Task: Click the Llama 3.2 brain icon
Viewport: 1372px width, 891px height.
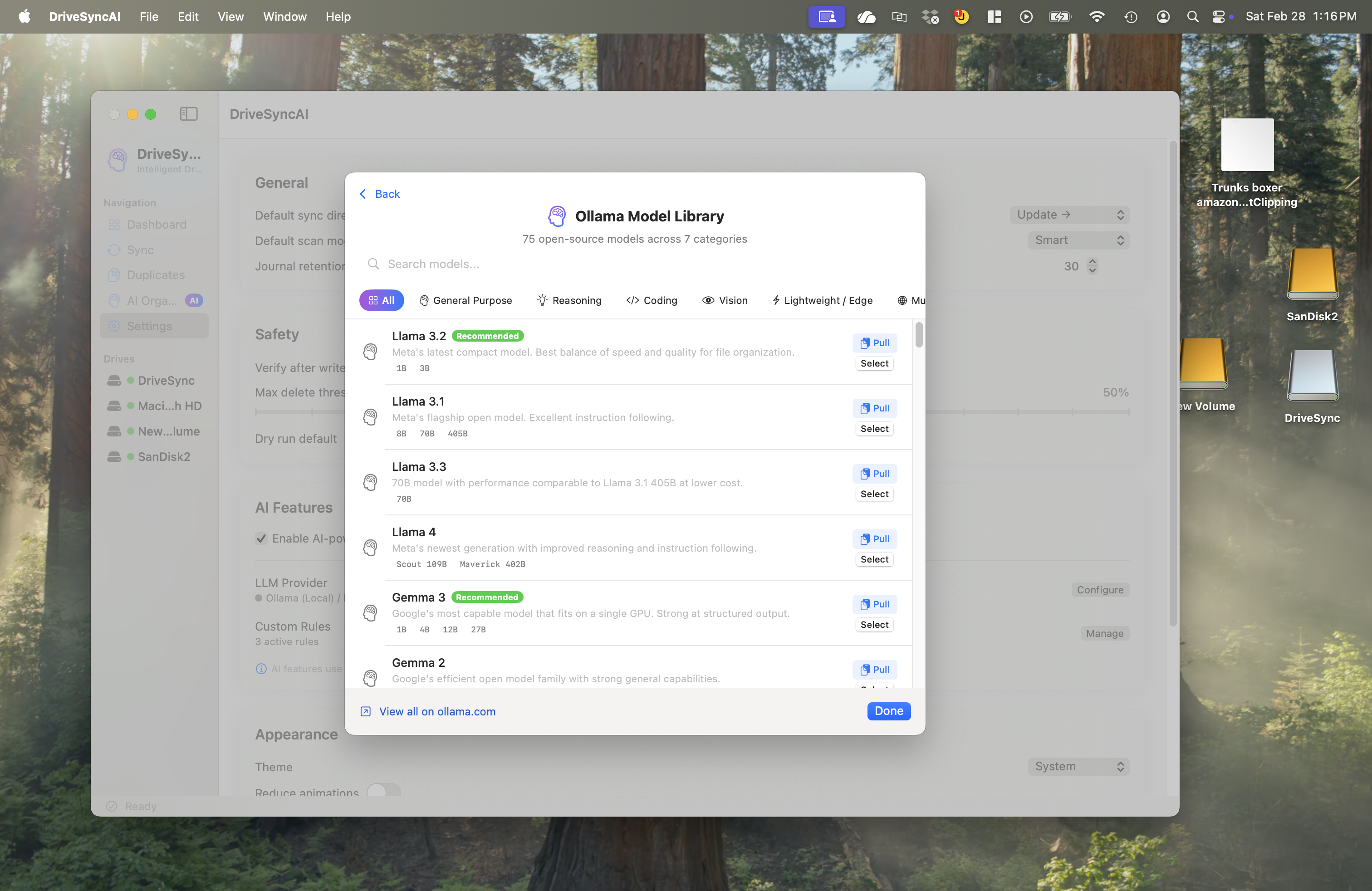Action: coord(370,351)
